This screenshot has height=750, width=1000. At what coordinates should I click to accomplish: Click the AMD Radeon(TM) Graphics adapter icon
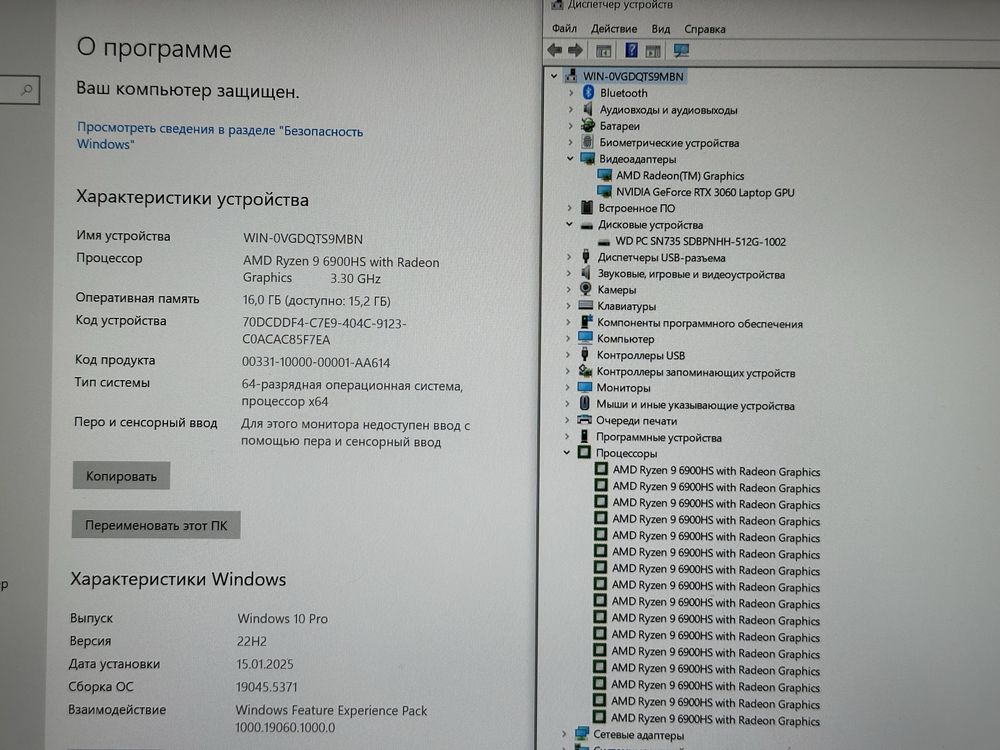coord(604,175)
